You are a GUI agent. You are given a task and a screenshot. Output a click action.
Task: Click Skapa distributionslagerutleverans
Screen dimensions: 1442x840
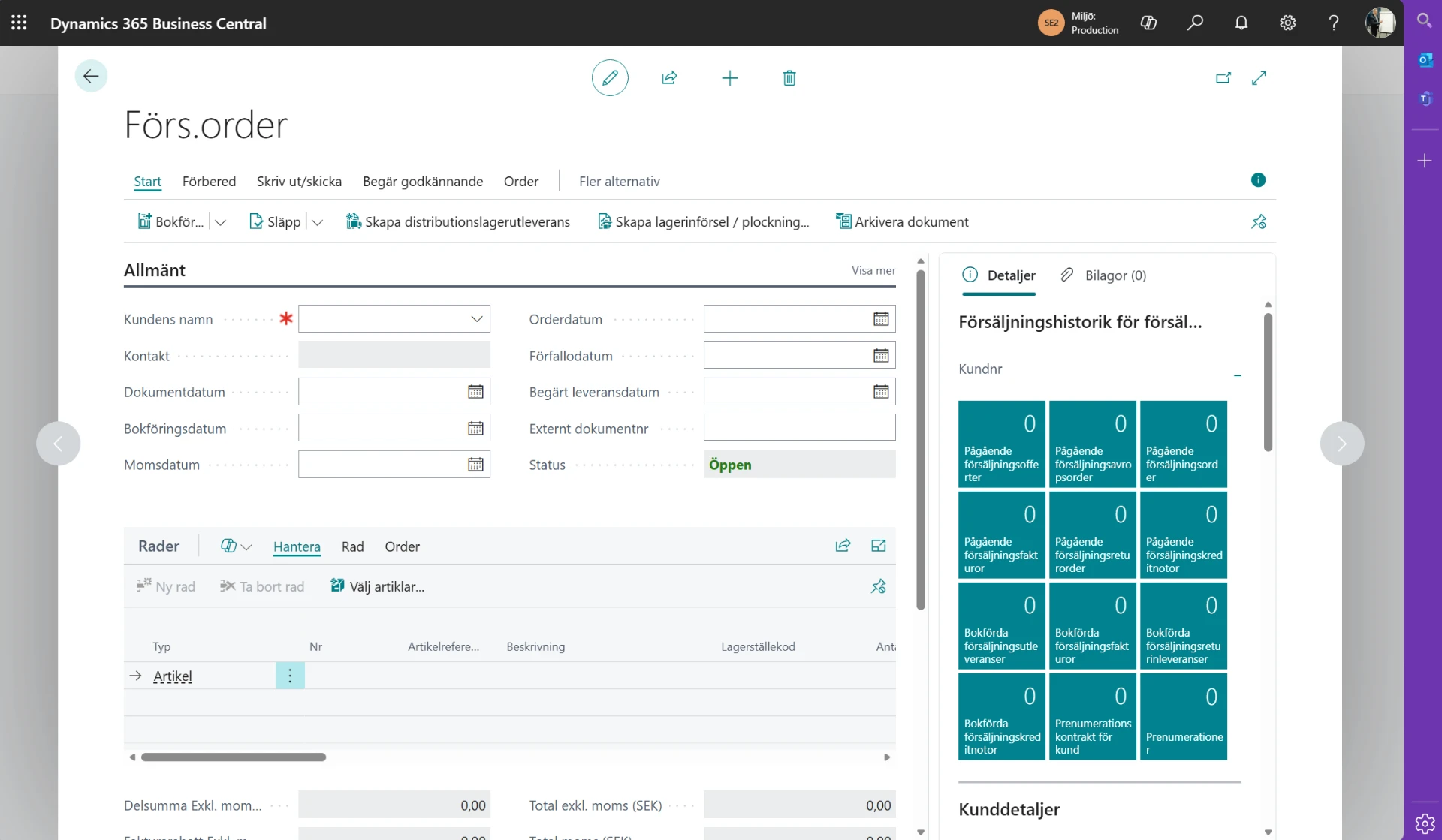pos(457,222)
